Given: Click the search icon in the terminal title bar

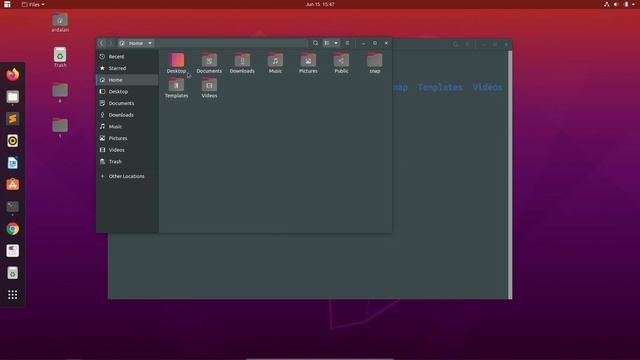Looking at the screenshot, I should [456, 44].
